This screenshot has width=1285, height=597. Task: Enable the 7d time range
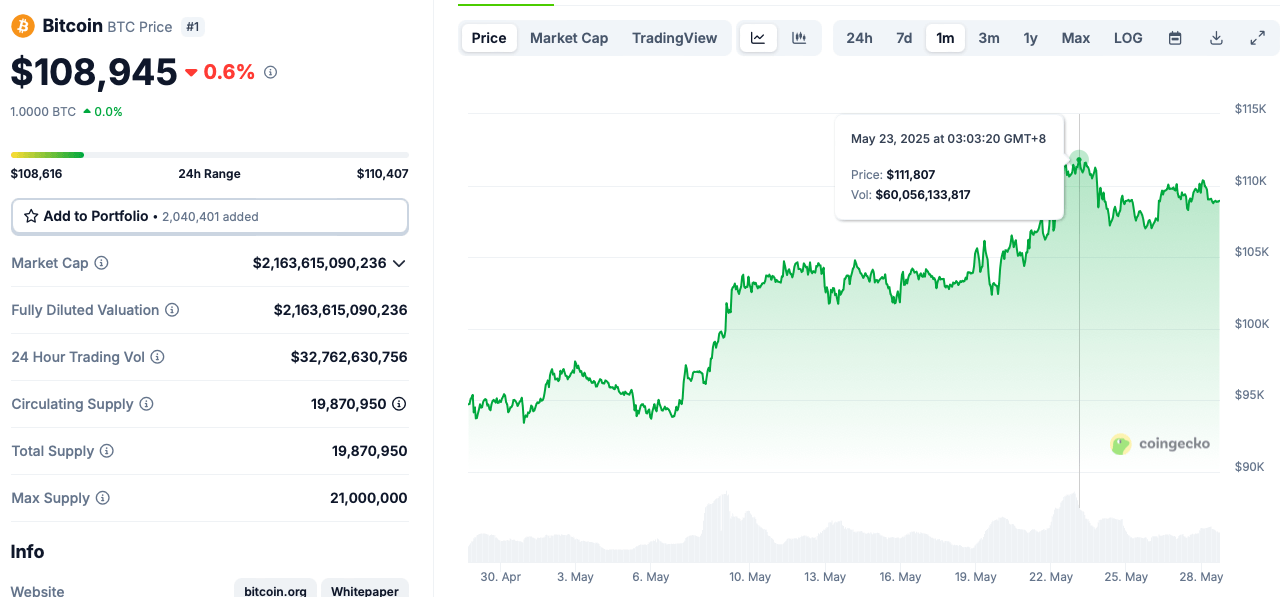pyautogui.click(x=903, y=37)
